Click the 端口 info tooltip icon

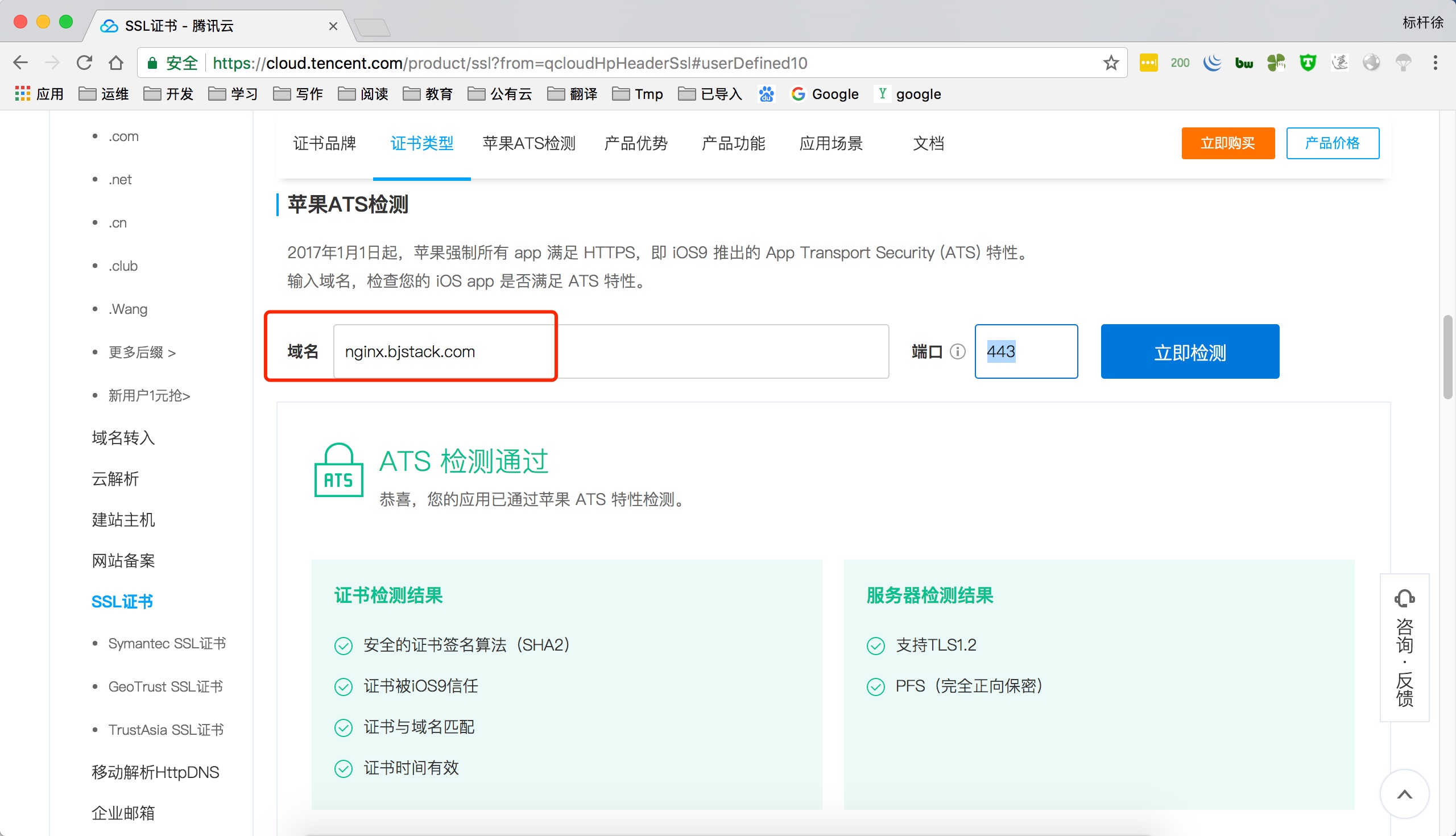pos(957,351)
